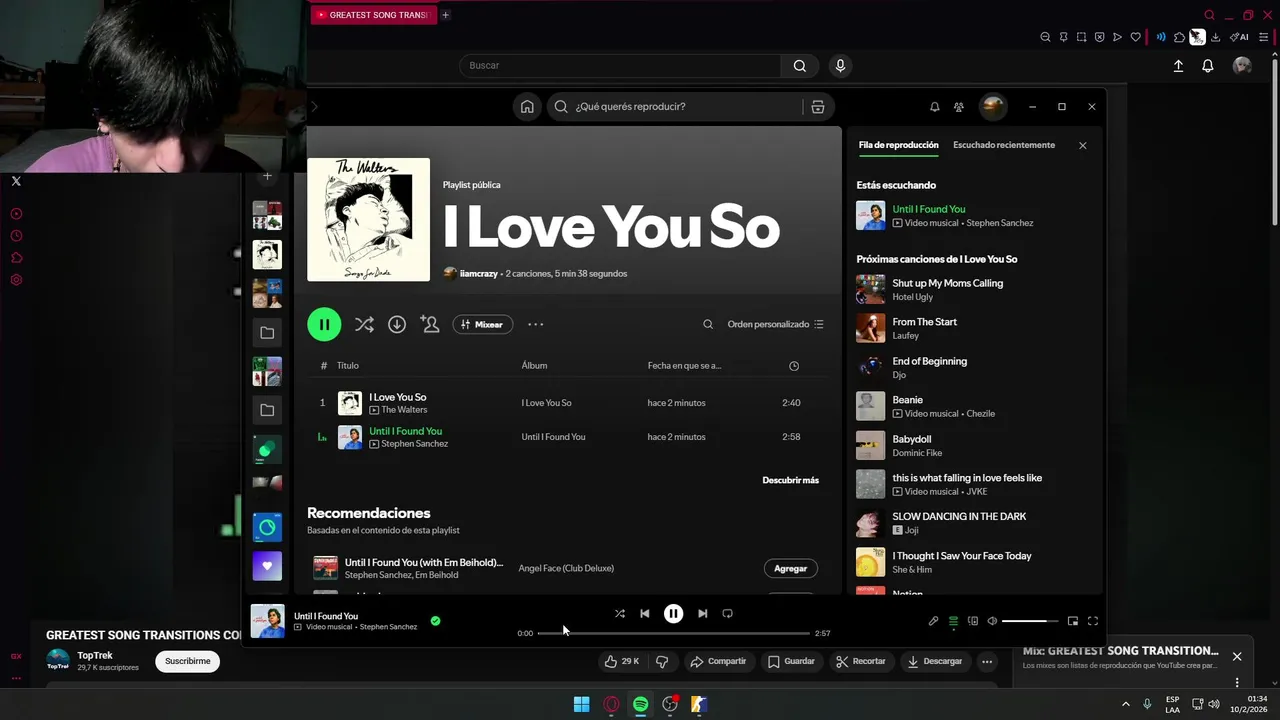Expand the first folder in Spotify sidebar
This screenshot has height=720, width=1280.
click(267, 333)
